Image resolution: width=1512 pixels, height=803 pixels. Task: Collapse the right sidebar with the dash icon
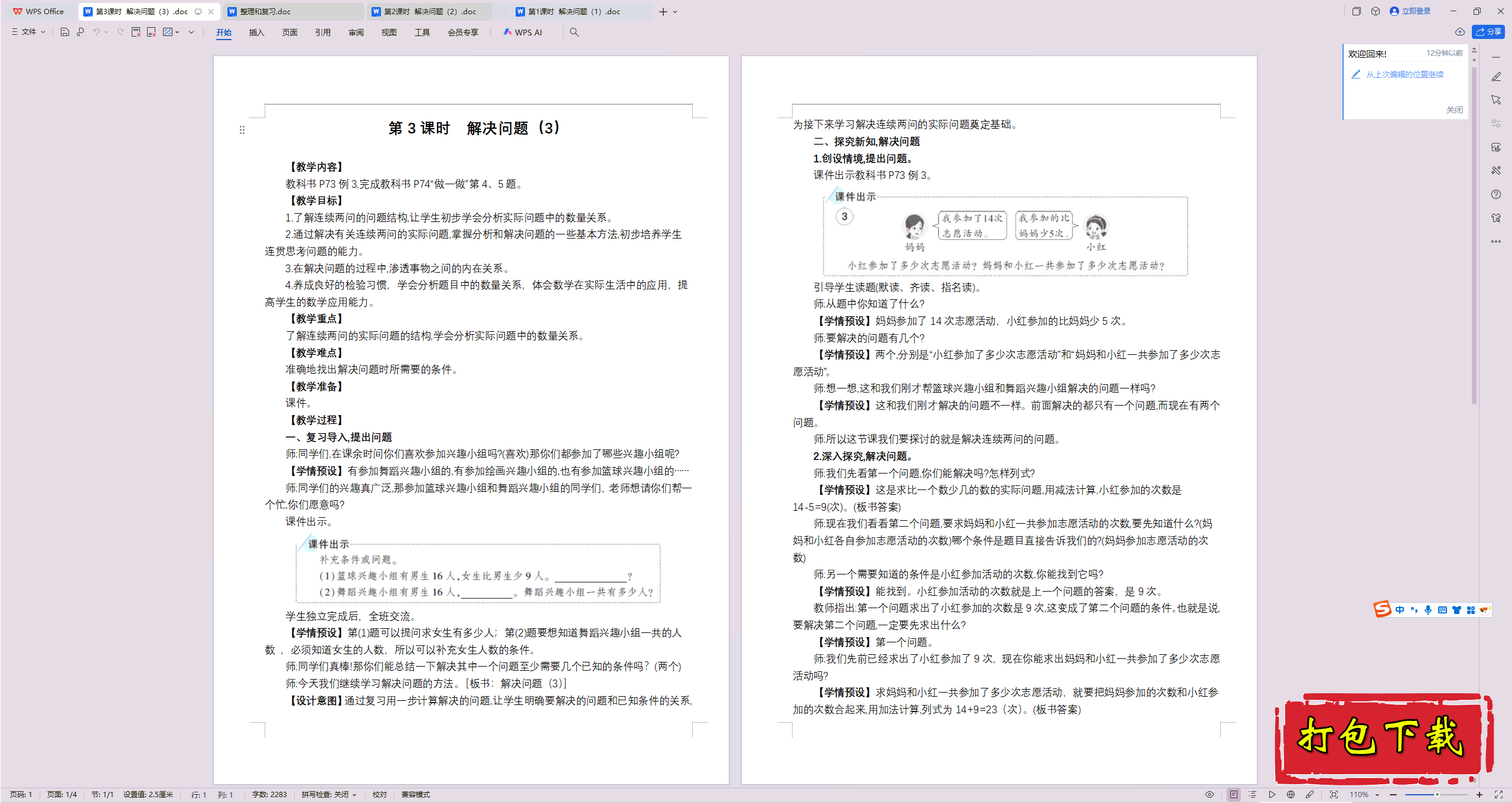(1496, 57)
